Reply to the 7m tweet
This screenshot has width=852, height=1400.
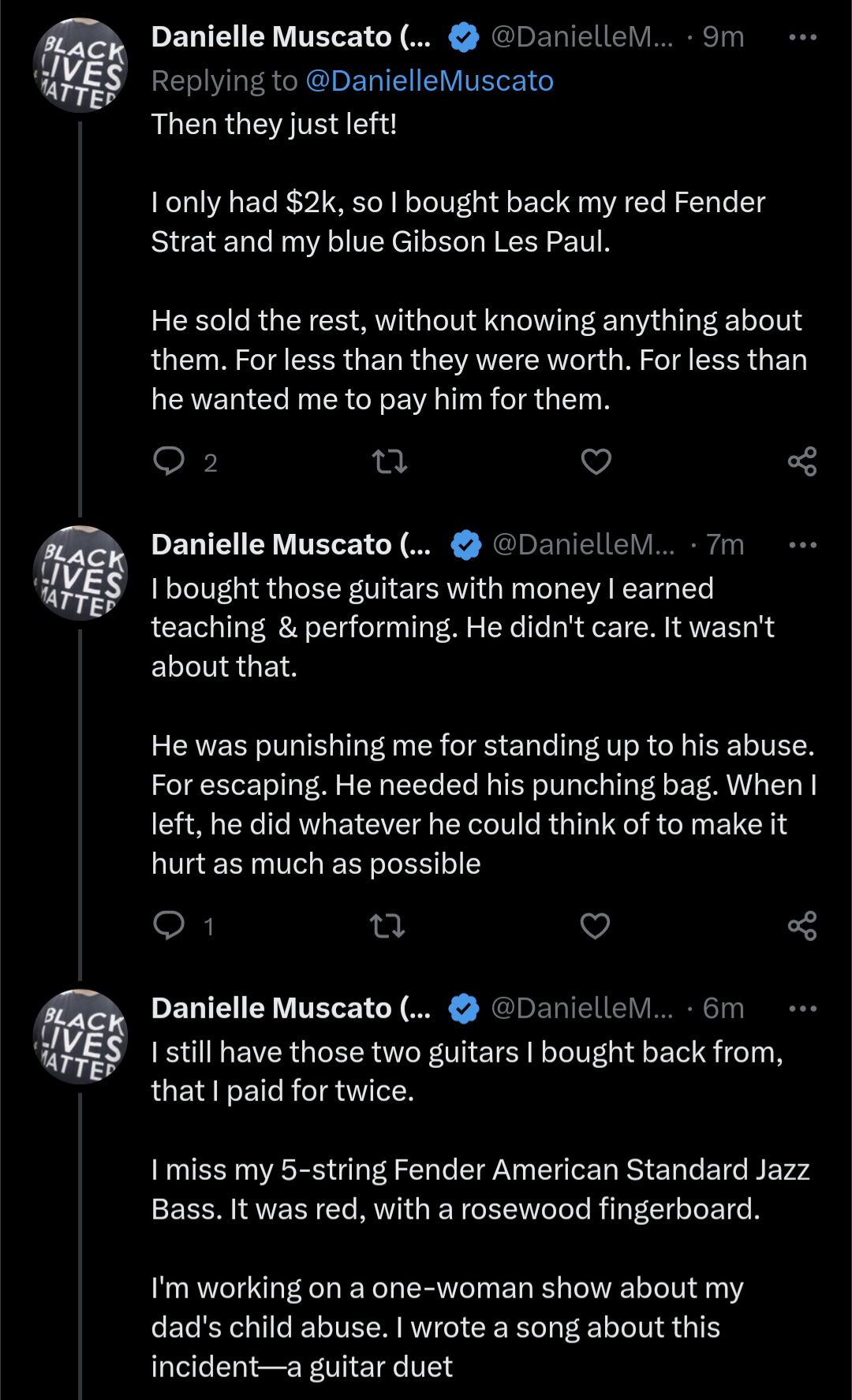[168, 925]
